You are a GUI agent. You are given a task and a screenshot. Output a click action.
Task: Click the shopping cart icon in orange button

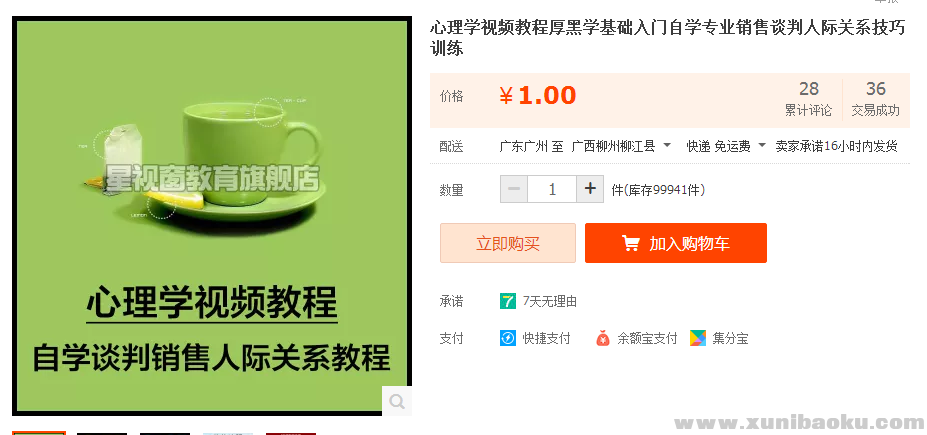[x=630, y=244]
